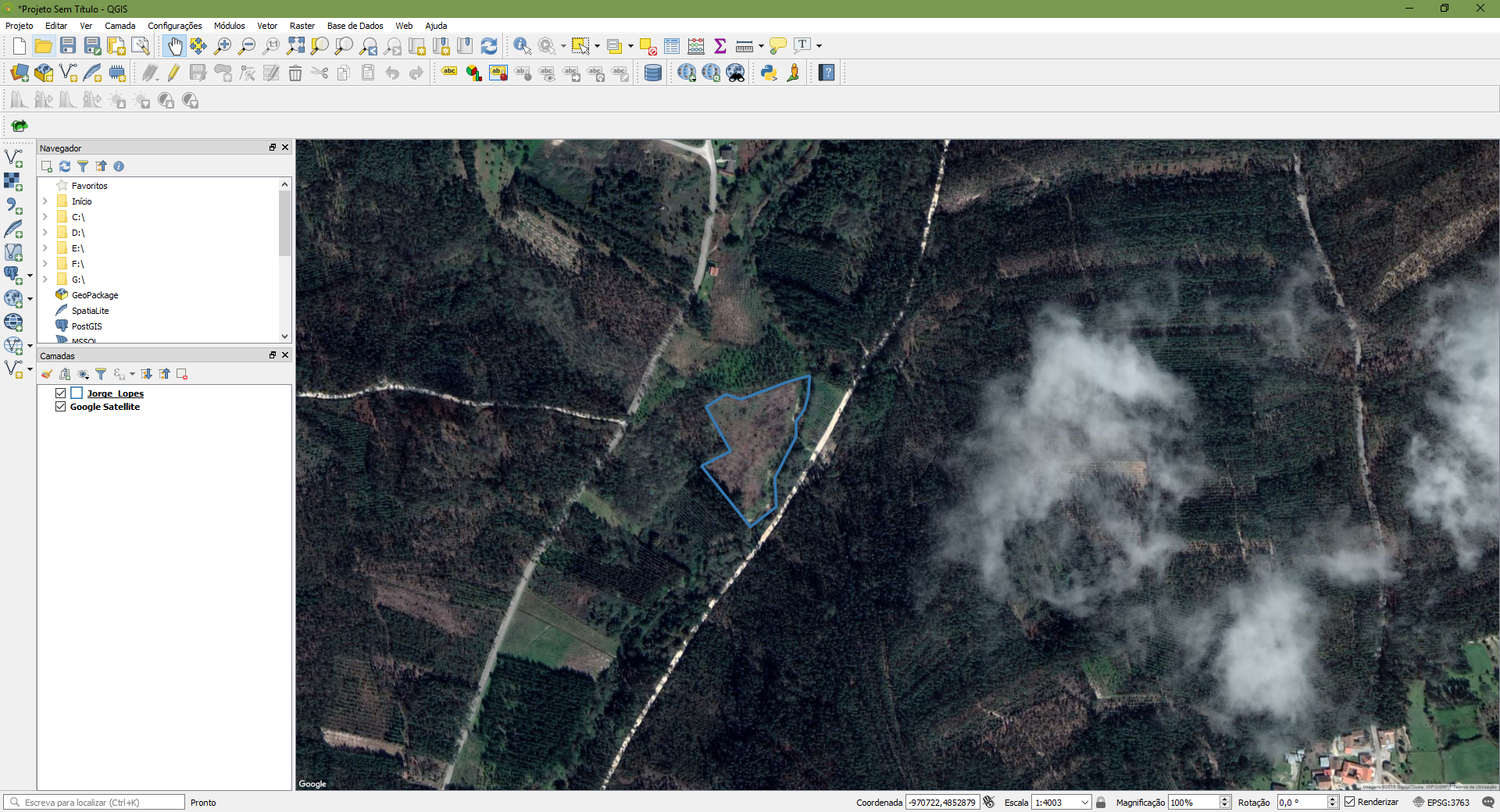Uncheck the Google Satellite layer

[x=60, y=407]
